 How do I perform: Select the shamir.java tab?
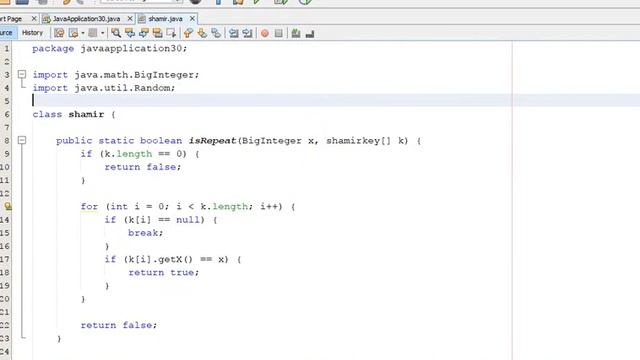tap(165, 19)
